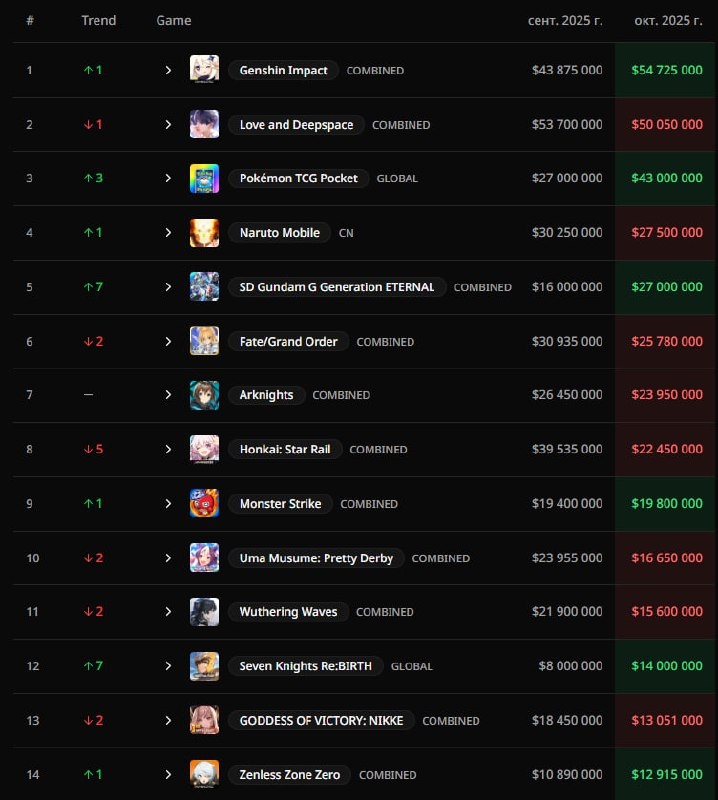
Task: Click the сент. 2025 г. column header
Action: tap(565, 20)
